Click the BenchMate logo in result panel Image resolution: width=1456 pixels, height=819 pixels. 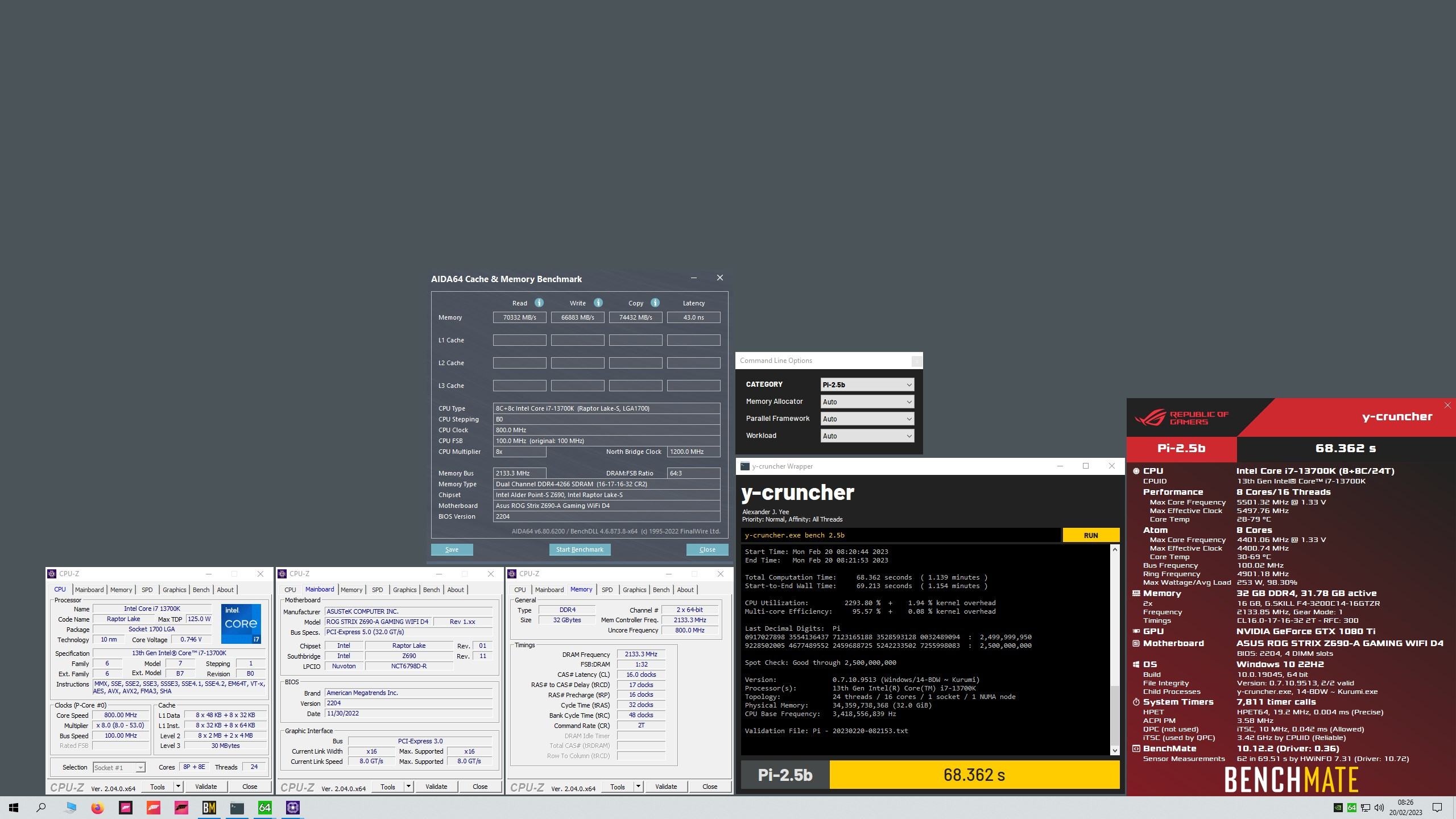(1292, 779)
